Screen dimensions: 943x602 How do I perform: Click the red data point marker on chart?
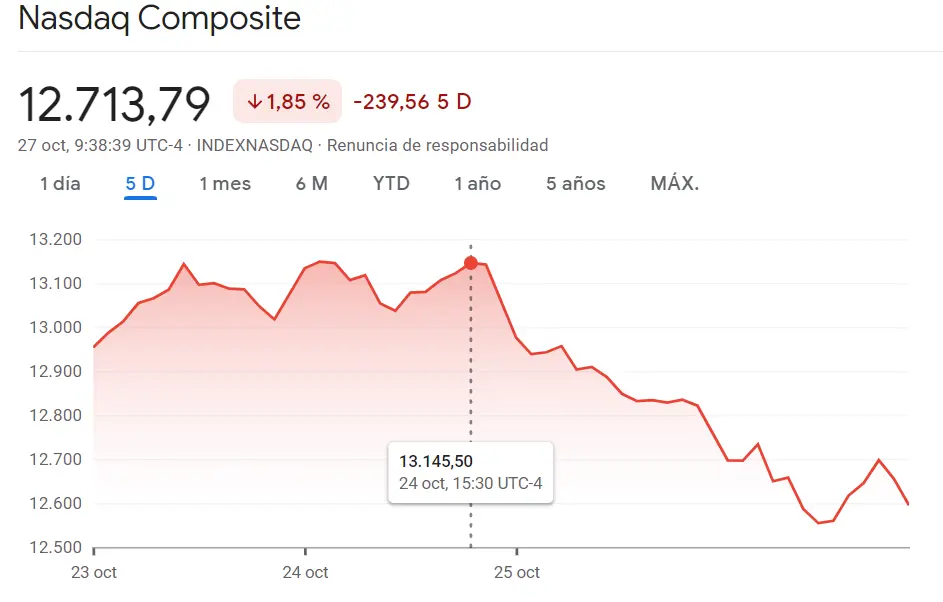tap(470, 263)
